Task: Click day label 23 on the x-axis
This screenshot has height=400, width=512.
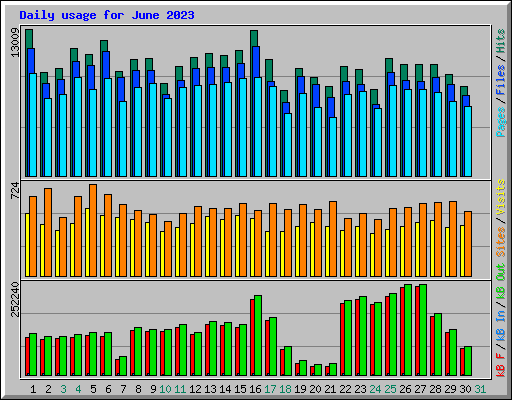Action: pyautogui.click(x=360, y=389)
